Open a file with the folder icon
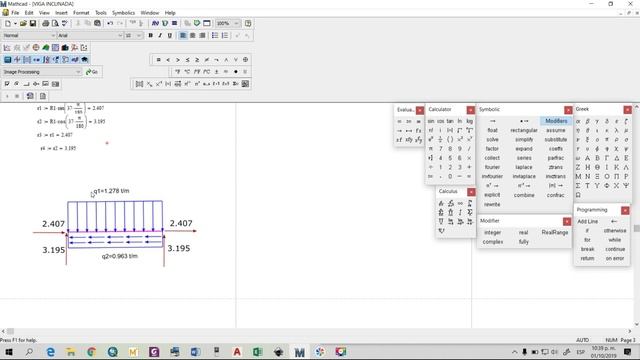The height and width of the screenshot is (360, 640). (x=23, y=23)
